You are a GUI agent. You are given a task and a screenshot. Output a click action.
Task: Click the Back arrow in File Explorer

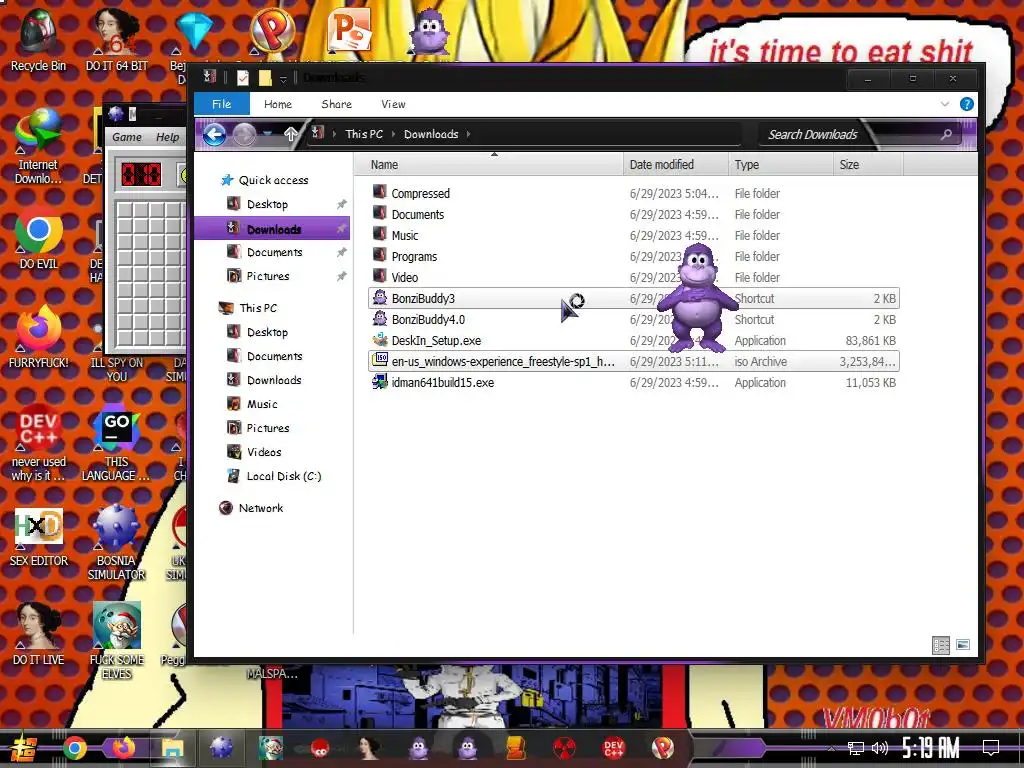click(214, 135)
